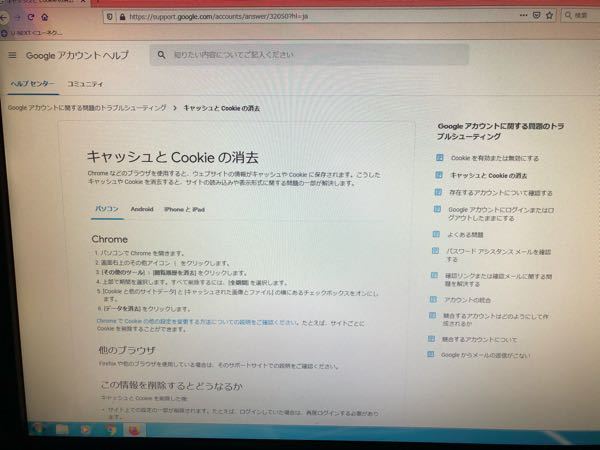Open Cookie を有効または無効にする link

coord(494,158)
